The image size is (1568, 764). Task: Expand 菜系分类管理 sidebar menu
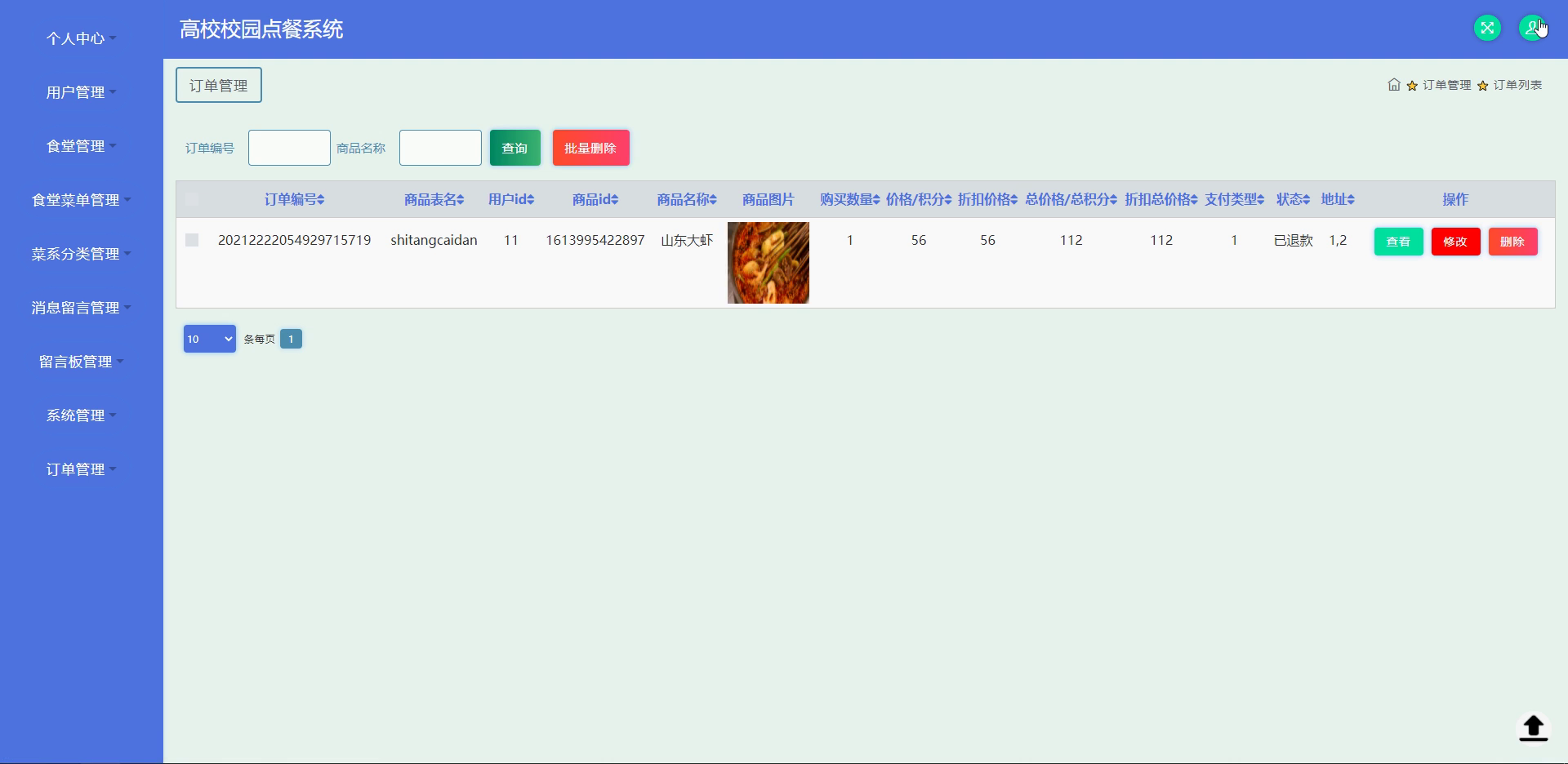pos(81,254)
